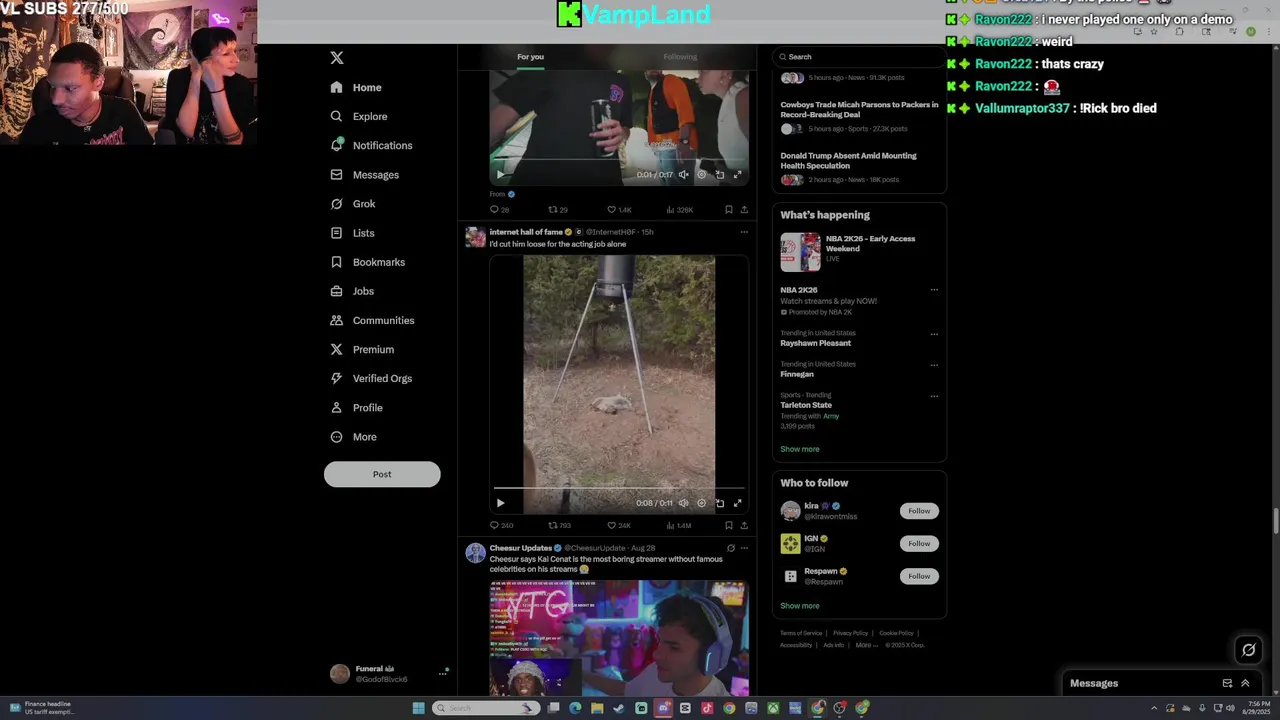Switch to the For you tab

pos(531,57)
